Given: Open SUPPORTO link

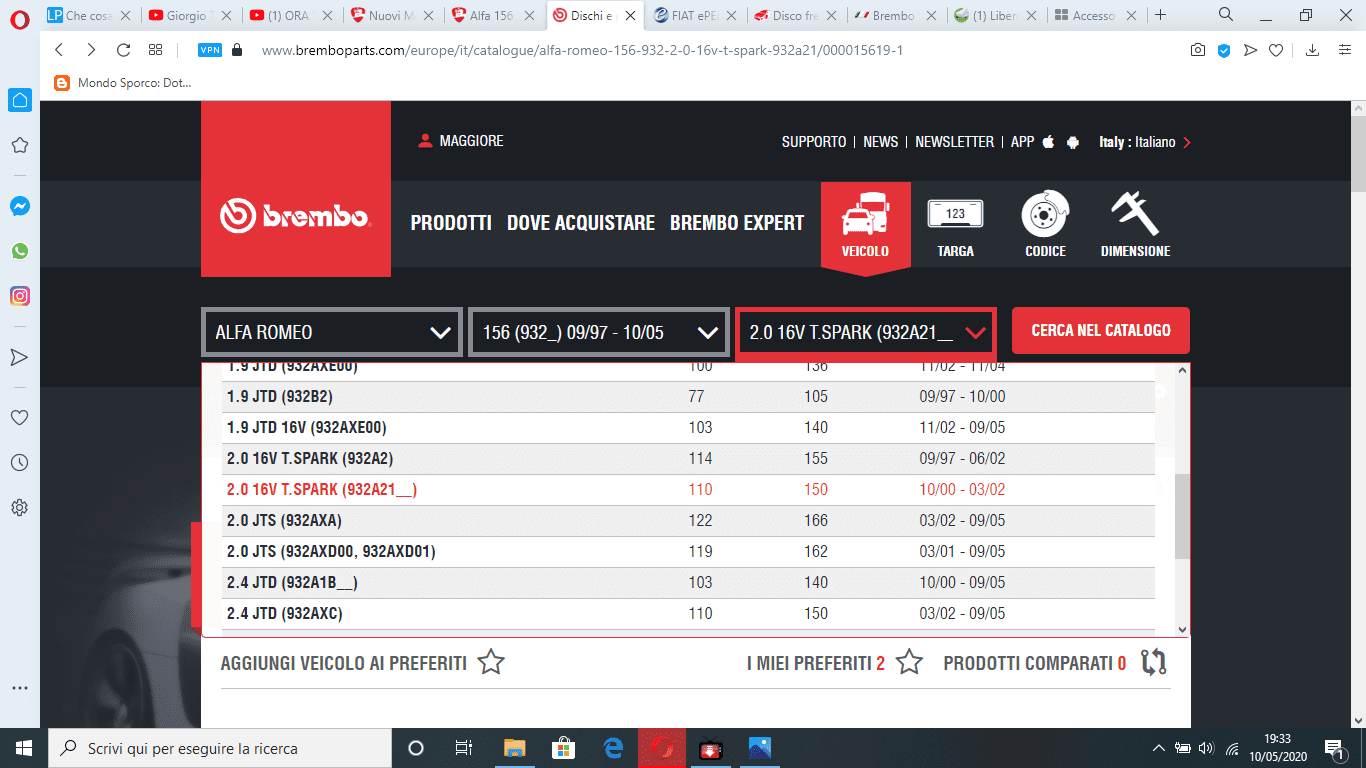Looking at the screenshot, I should coord(814,142).
